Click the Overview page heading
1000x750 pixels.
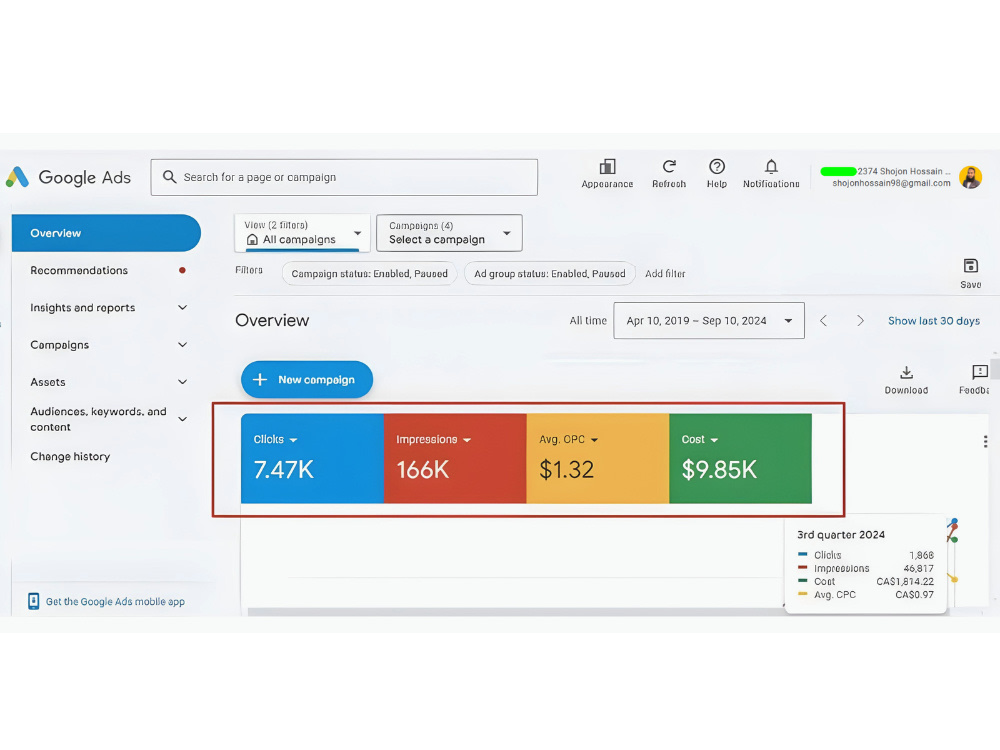click(x=272, y=321)
